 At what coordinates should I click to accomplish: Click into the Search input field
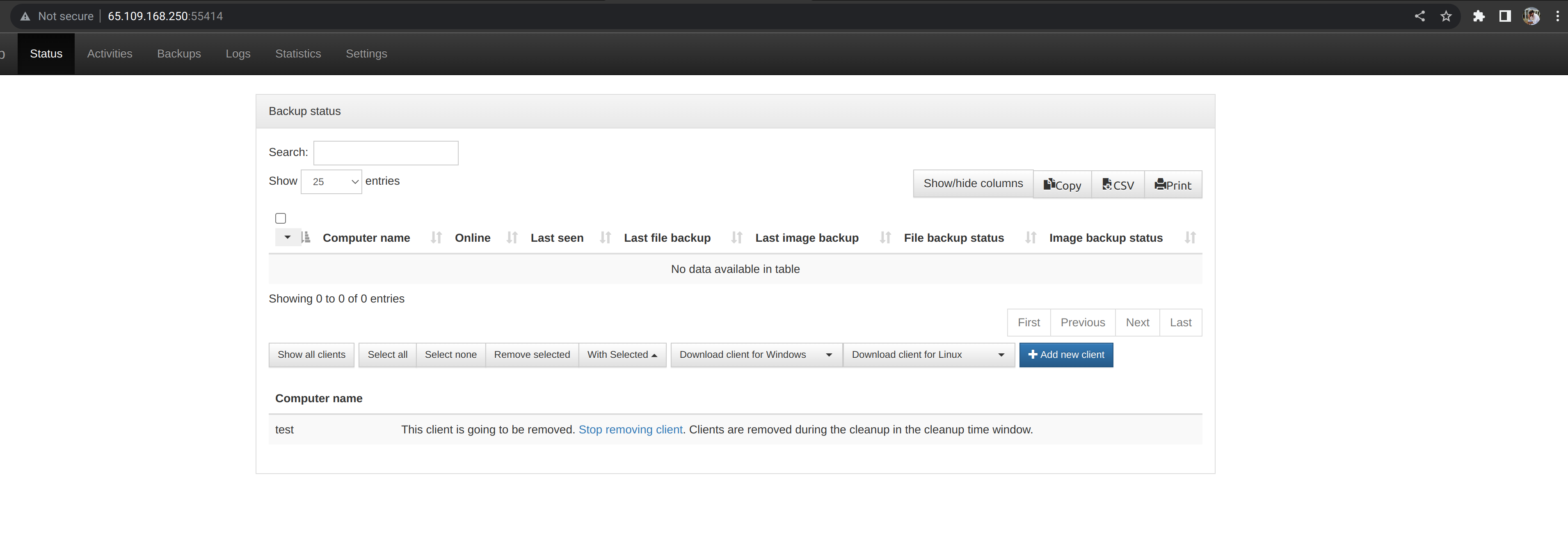385,153
